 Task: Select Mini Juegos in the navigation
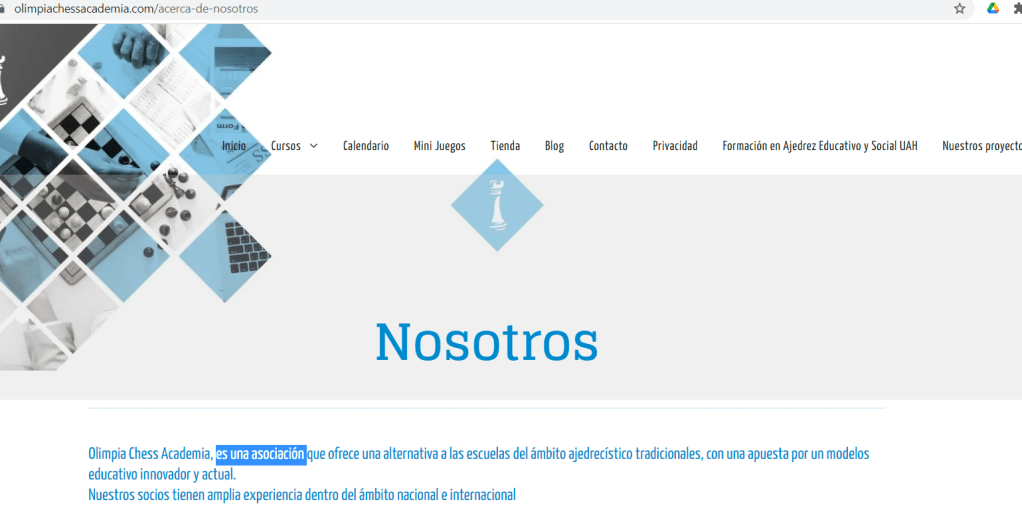click(439, 146)
